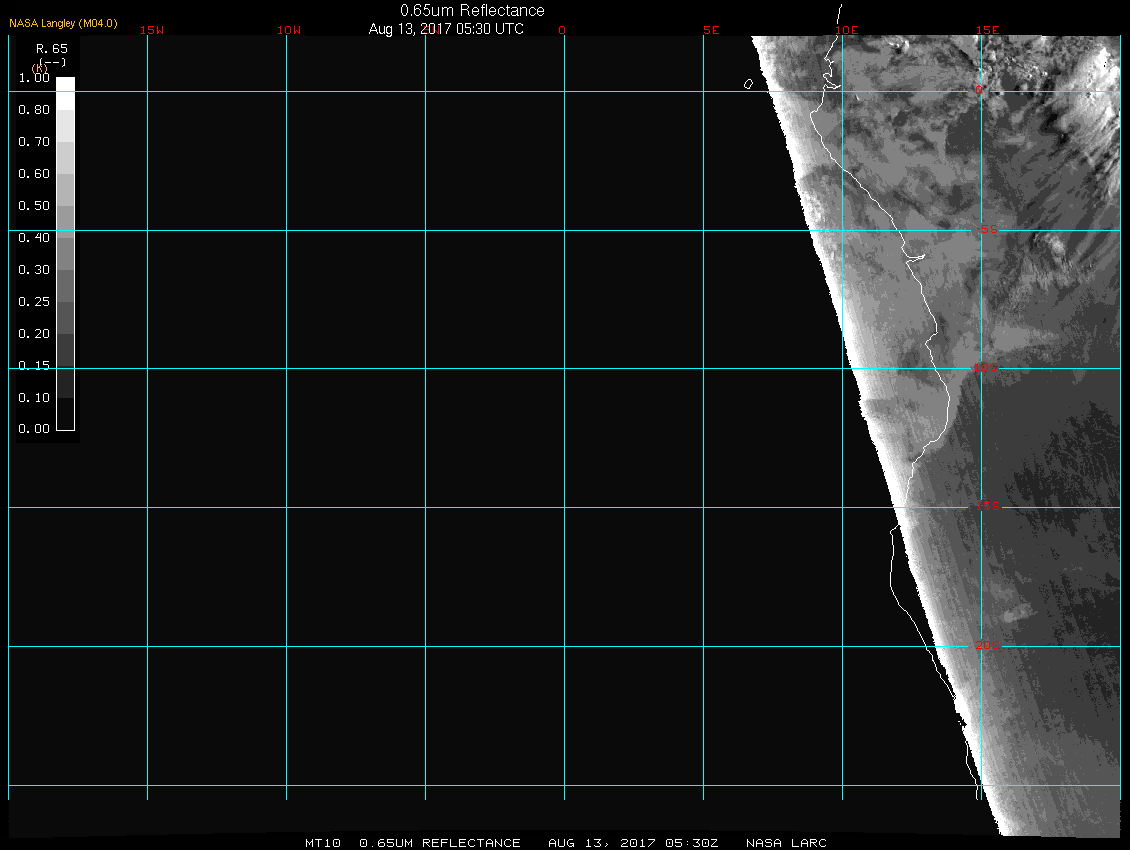Image resolution: width=1130 pixels, height=850 pixels.
Task: Click the red 10S latitude label
Action: 986,369
